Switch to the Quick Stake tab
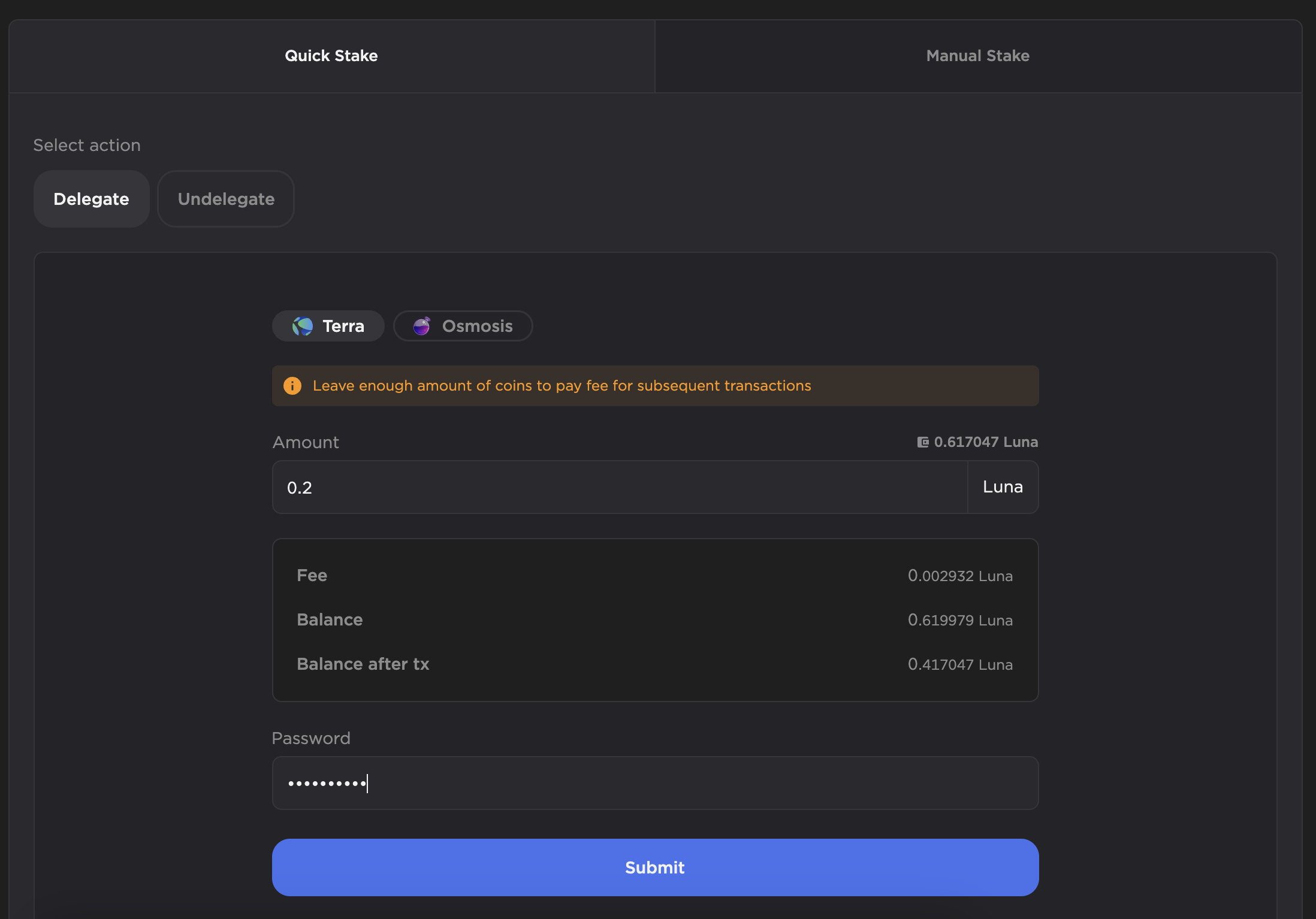The width and height of the screenshot is (1316, 919). coord(331,56)
